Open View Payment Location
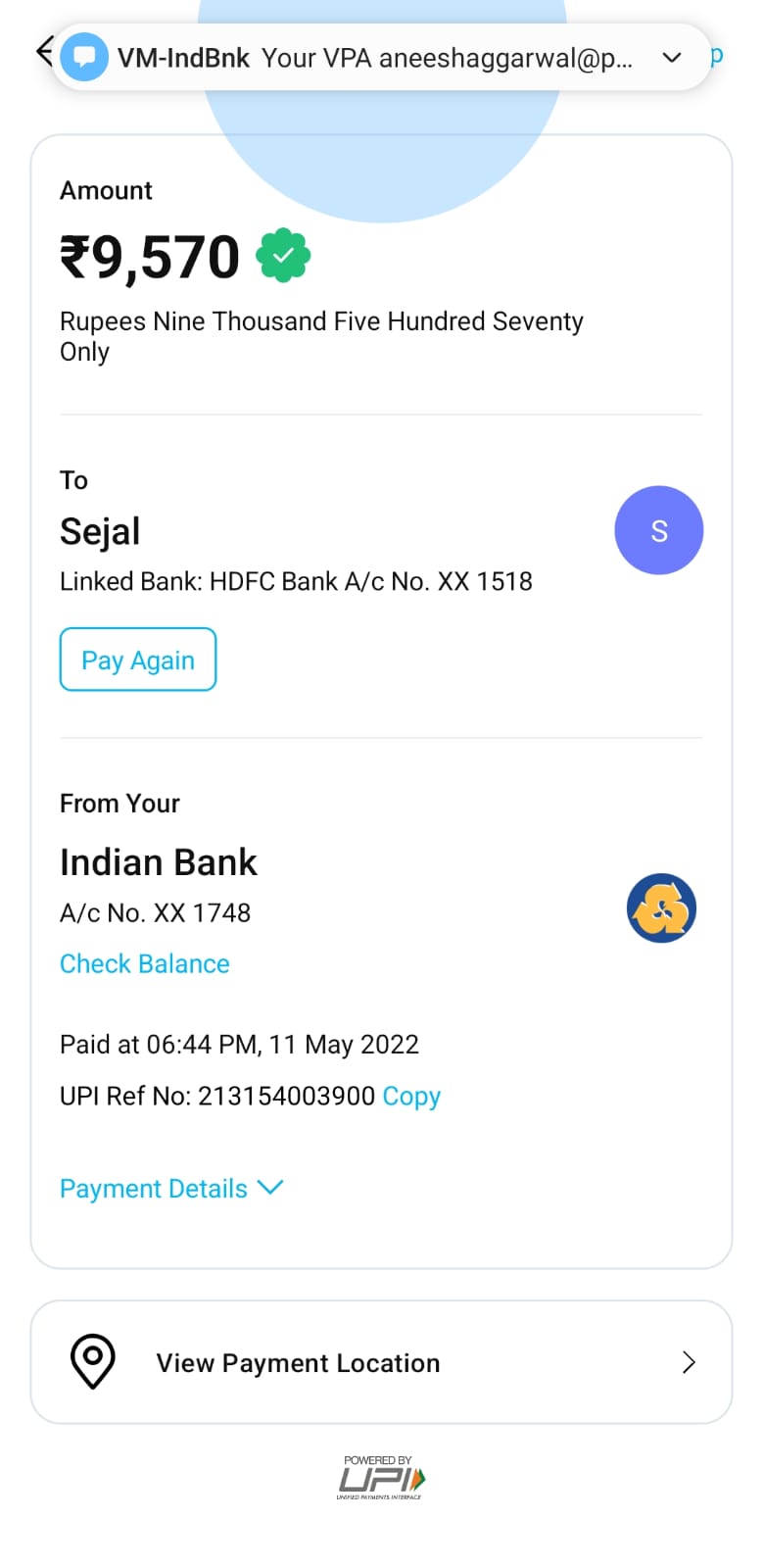 [x=298, y=1363]
